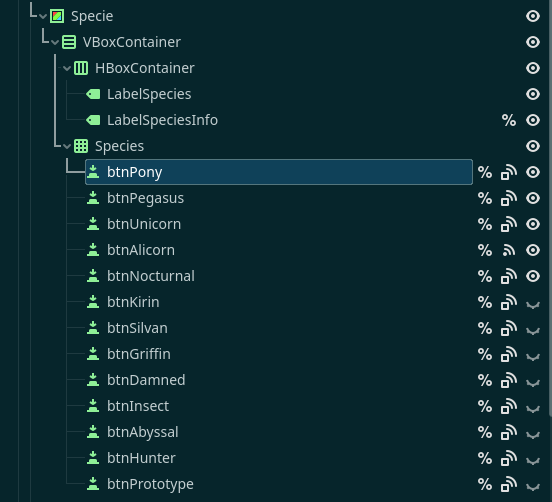552x502 pixels.
Task: Click the HBoxContainer node type icon
Action: point(81,68)
